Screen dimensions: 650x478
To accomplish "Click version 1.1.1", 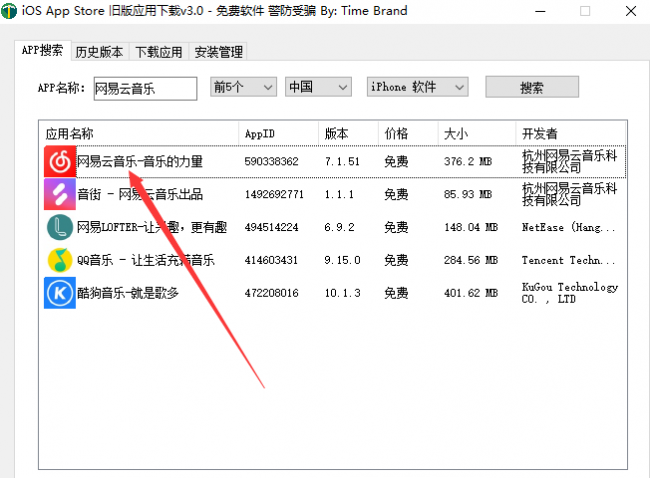I will (x=339, y=194).
